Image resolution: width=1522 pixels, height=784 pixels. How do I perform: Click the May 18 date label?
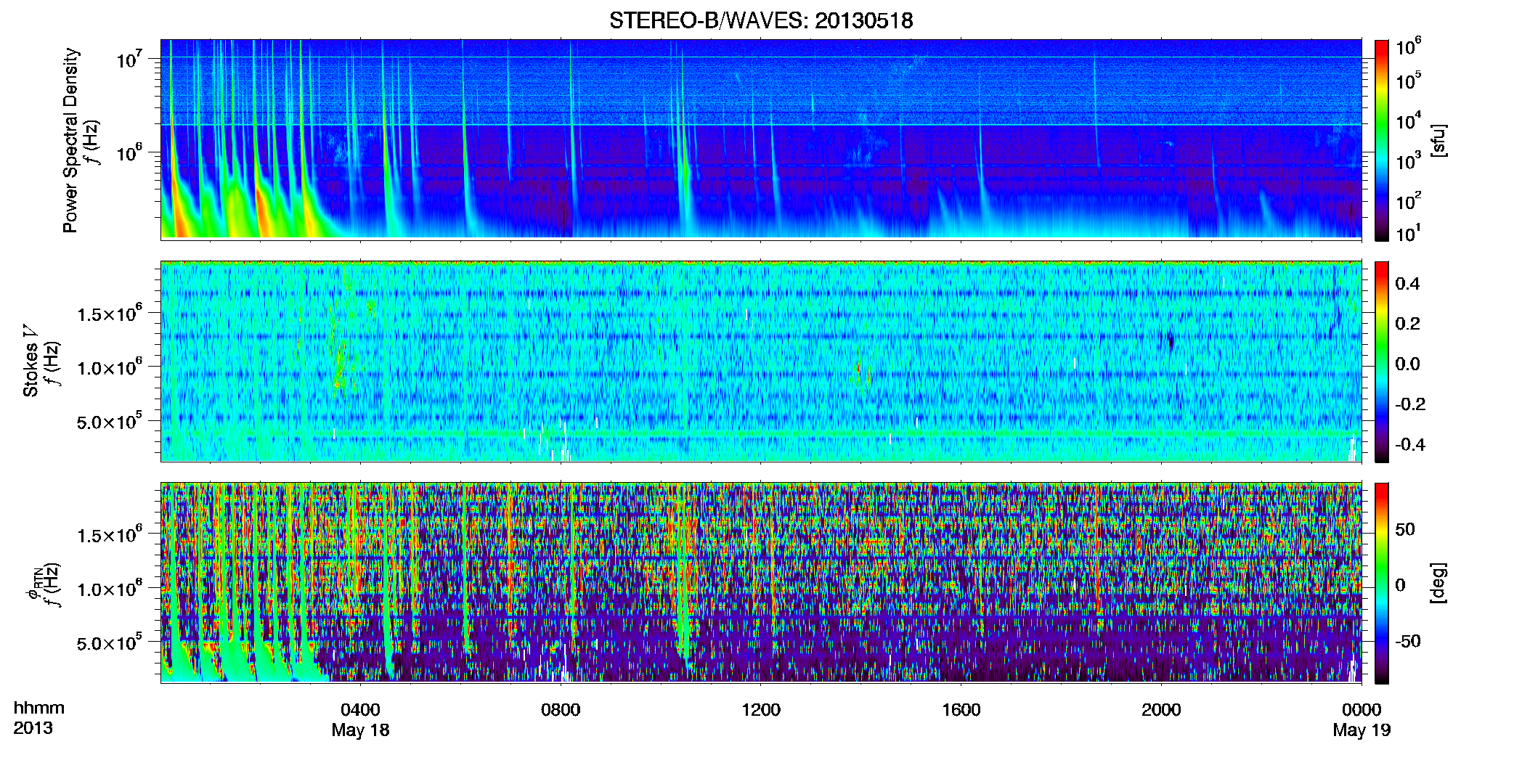point(360,730)
